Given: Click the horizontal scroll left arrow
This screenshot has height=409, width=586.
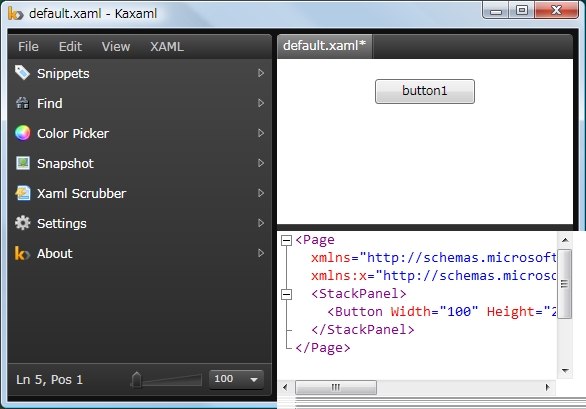Looking at the screenshot, I should pyautogui.click(x=286, y=387).
